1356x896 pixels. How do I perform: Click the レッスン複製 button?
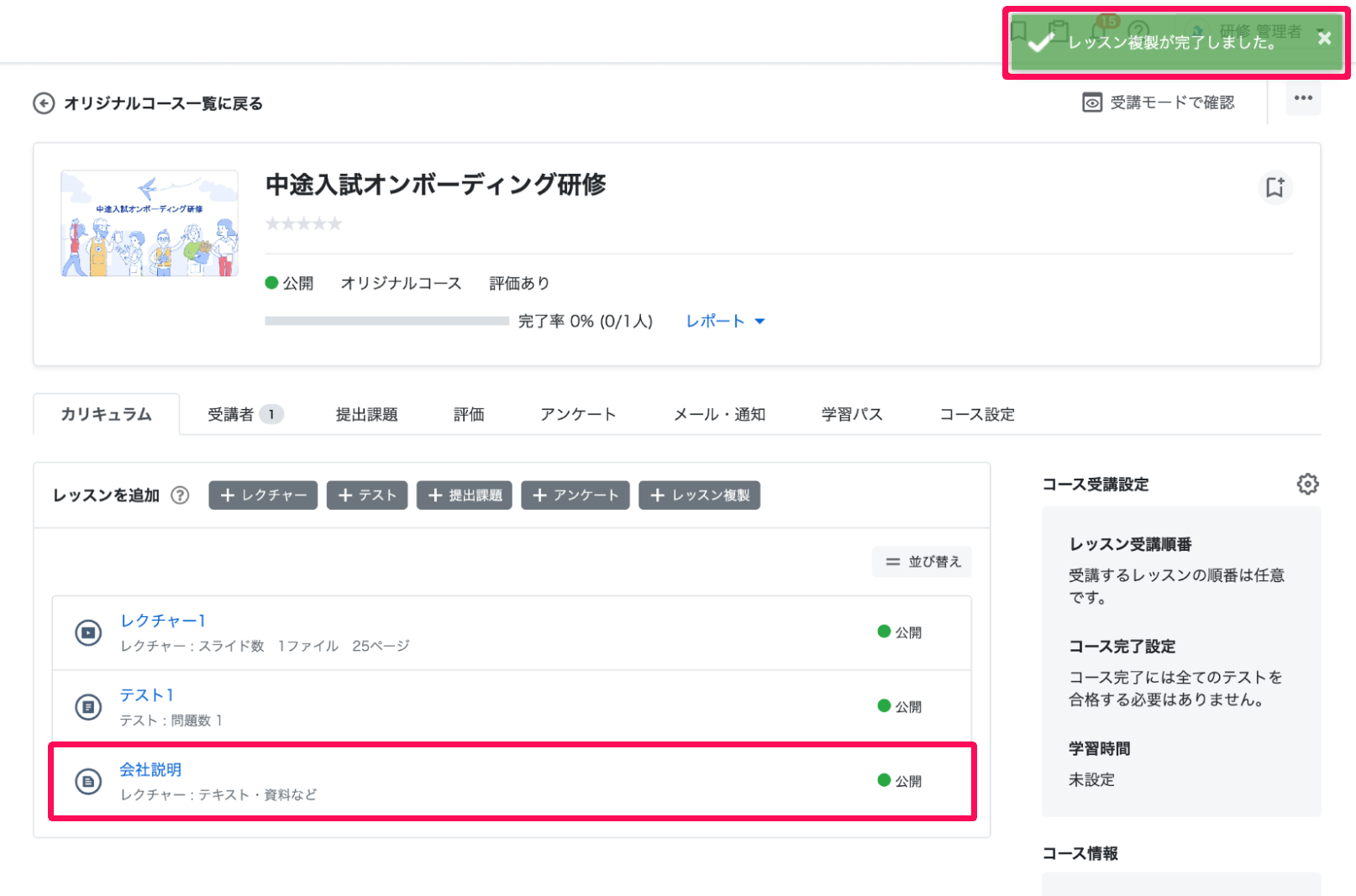[700, 495]
